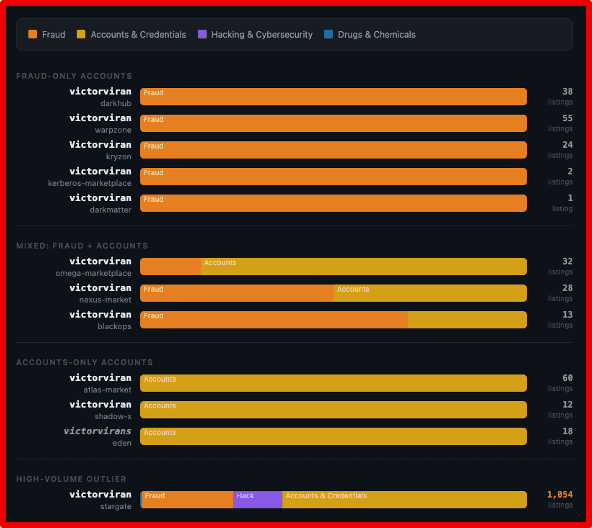Select the atlas-market Accounts bar
Image resolution: width=592 pixels, height=528 pixels.
pyautogui.click(x=333, y=383)
